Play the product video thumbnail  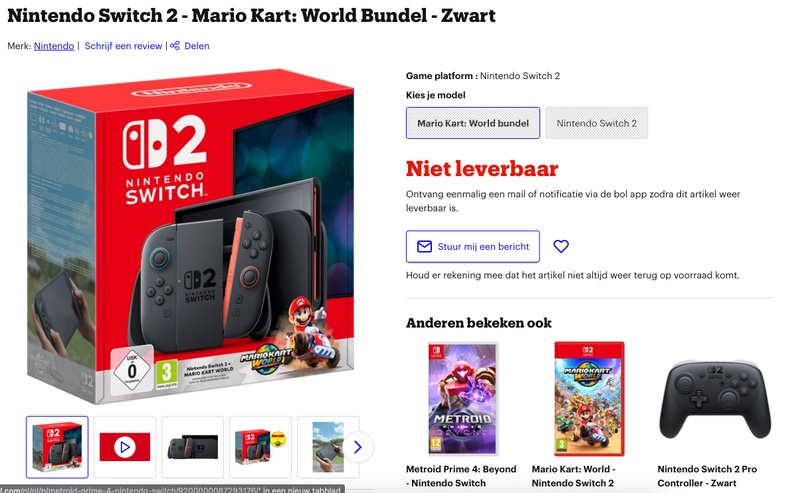(124, 447)
